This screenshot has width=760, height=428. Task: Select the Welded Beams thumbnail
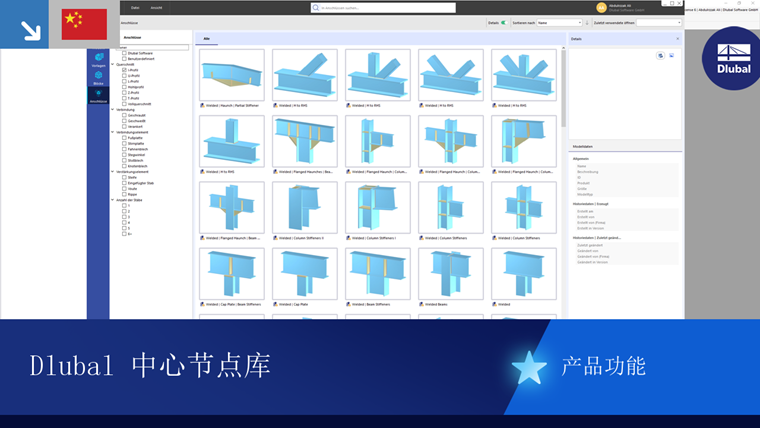coord(451,274)
